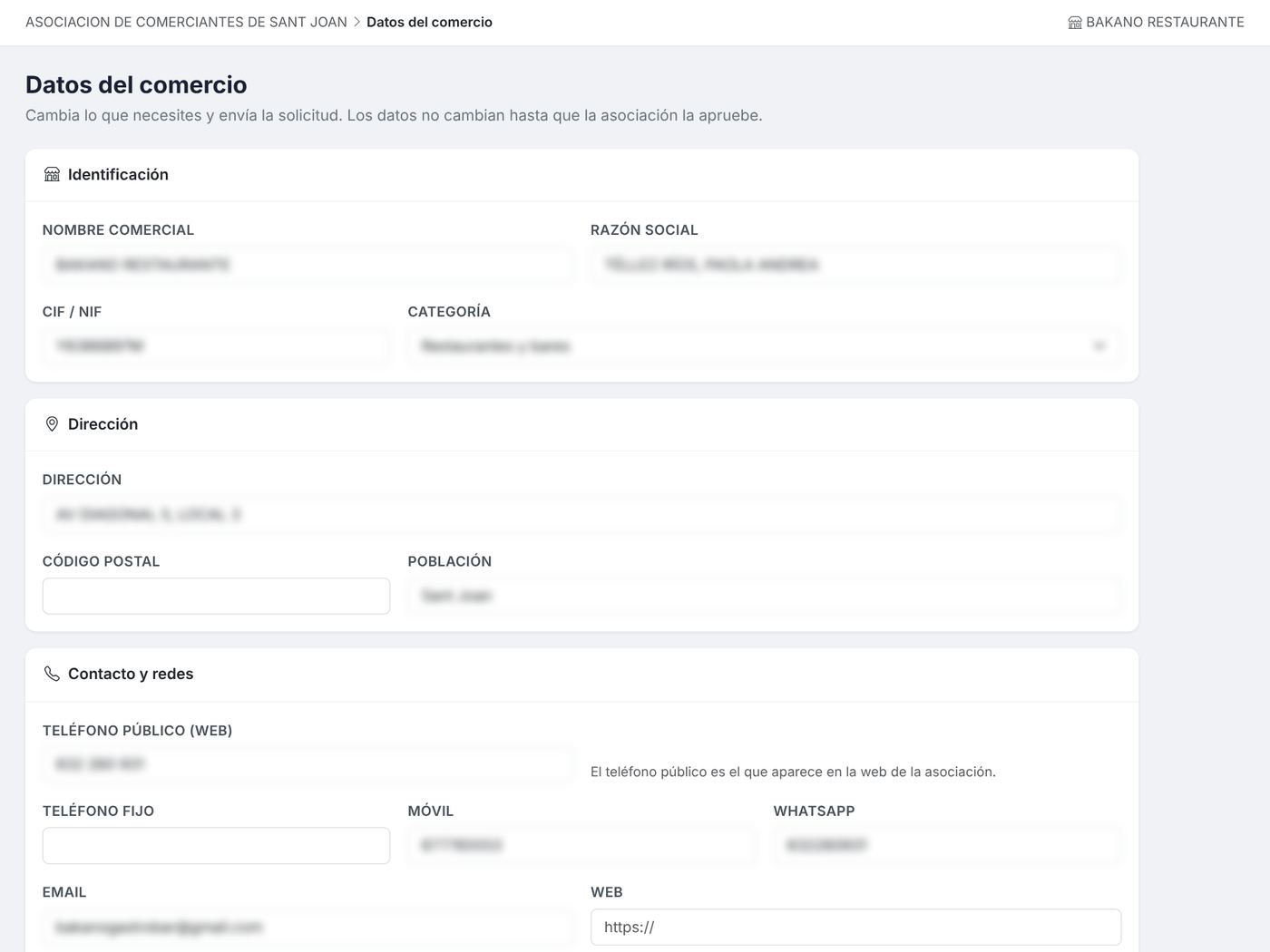Focus the empty Código postal field

point(216,596)
